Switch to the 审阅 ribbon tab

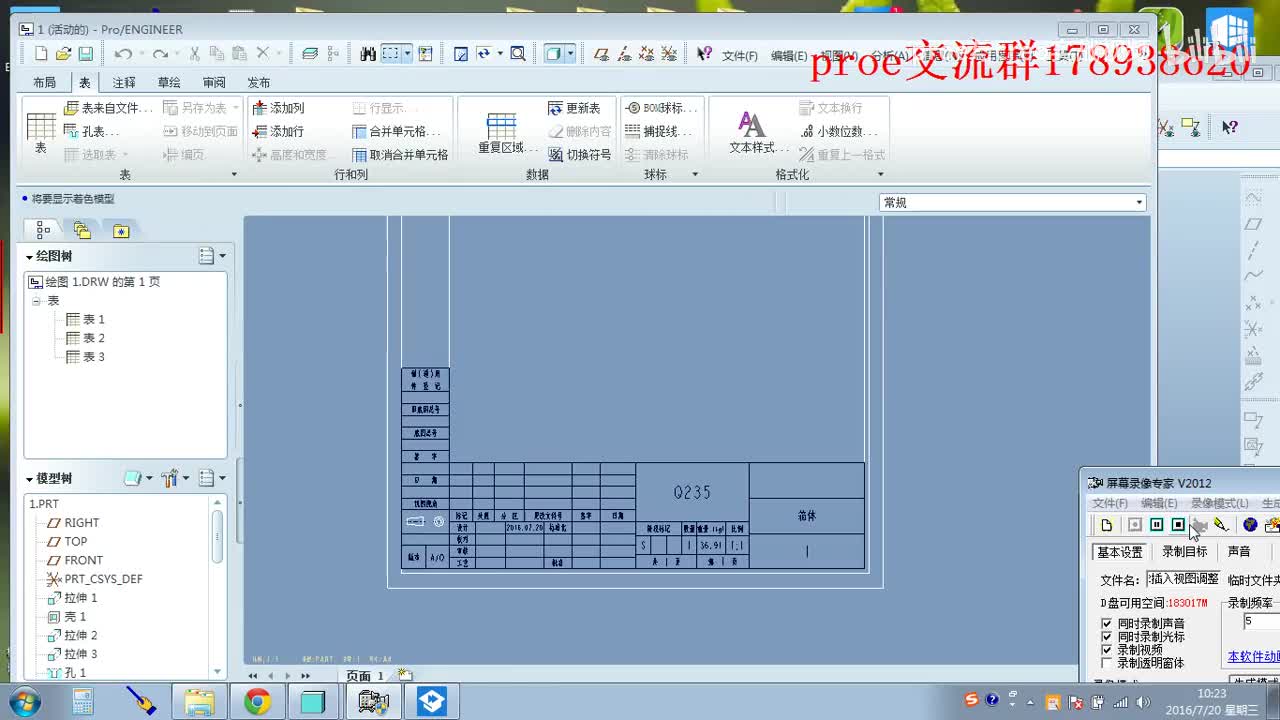click(x=214, y=82)
